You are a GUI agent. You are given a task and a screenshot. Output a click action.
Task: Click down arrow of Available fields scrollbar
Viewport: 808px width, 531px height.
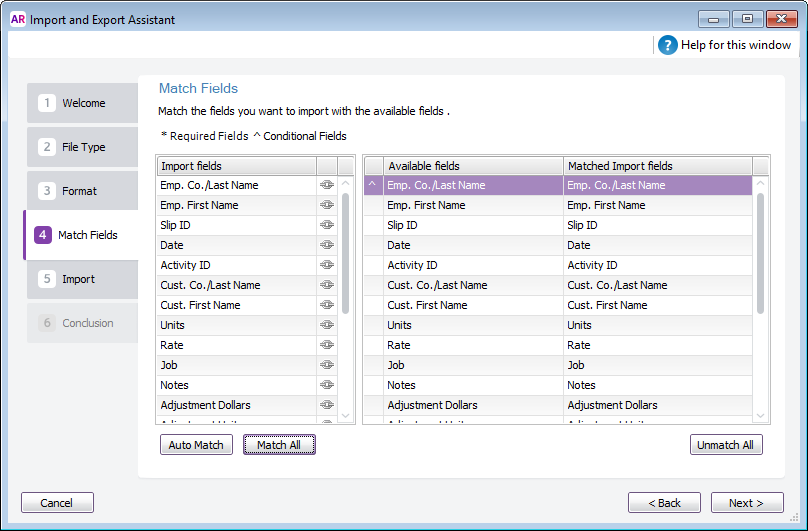760,416
